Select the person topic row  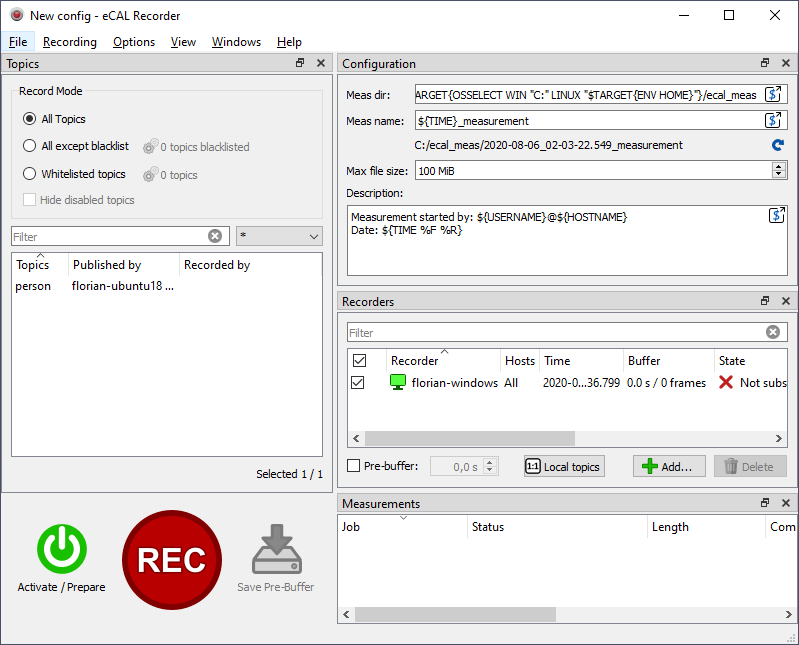[x=167, y=286]
